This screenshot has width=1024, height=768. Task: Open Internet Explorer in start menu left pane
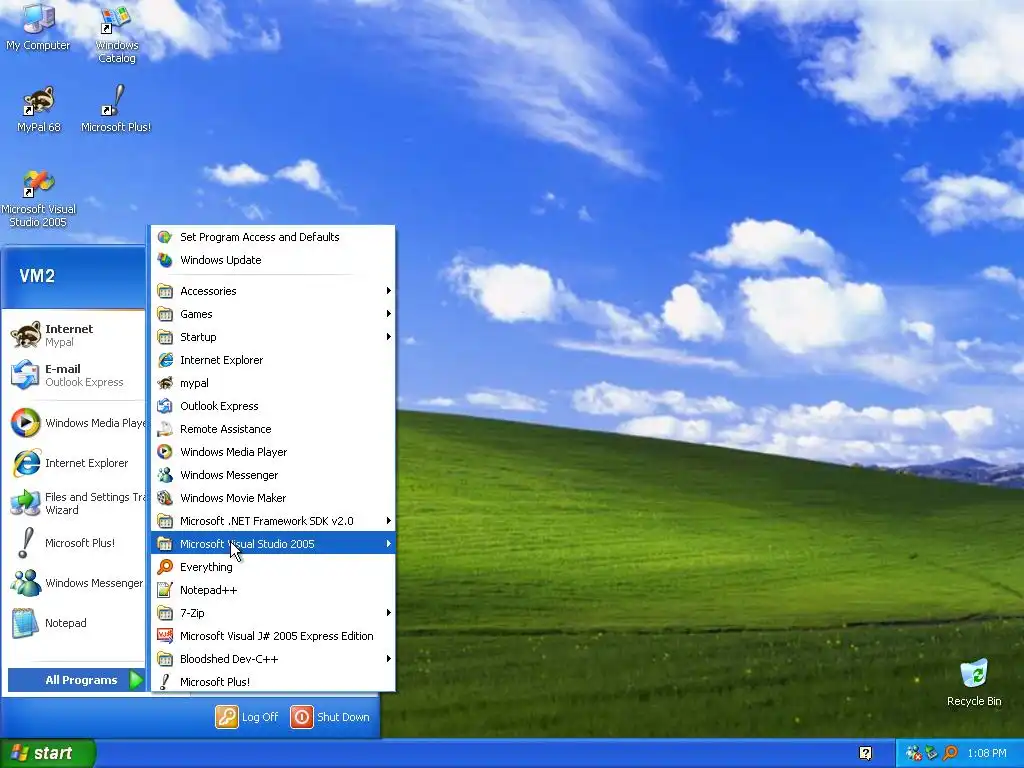(x=73, y=463)
